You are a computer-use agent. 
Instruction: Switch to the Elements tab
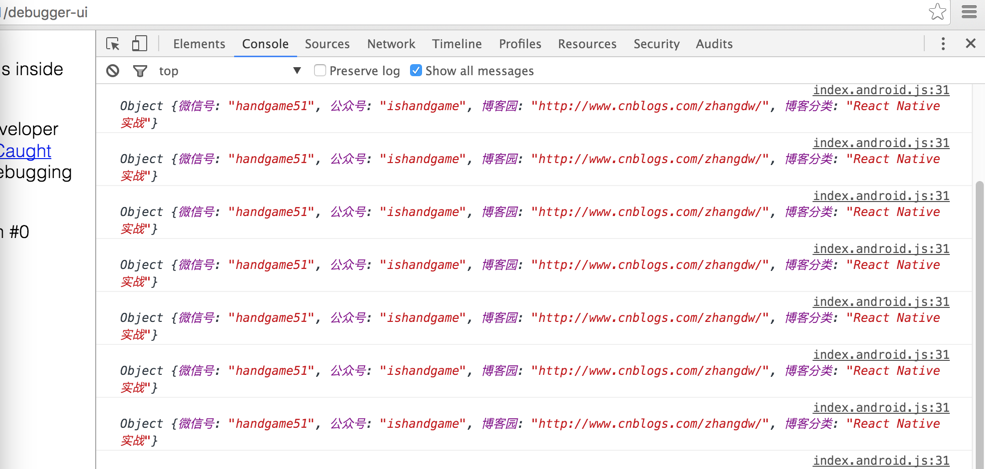[199, 44]
